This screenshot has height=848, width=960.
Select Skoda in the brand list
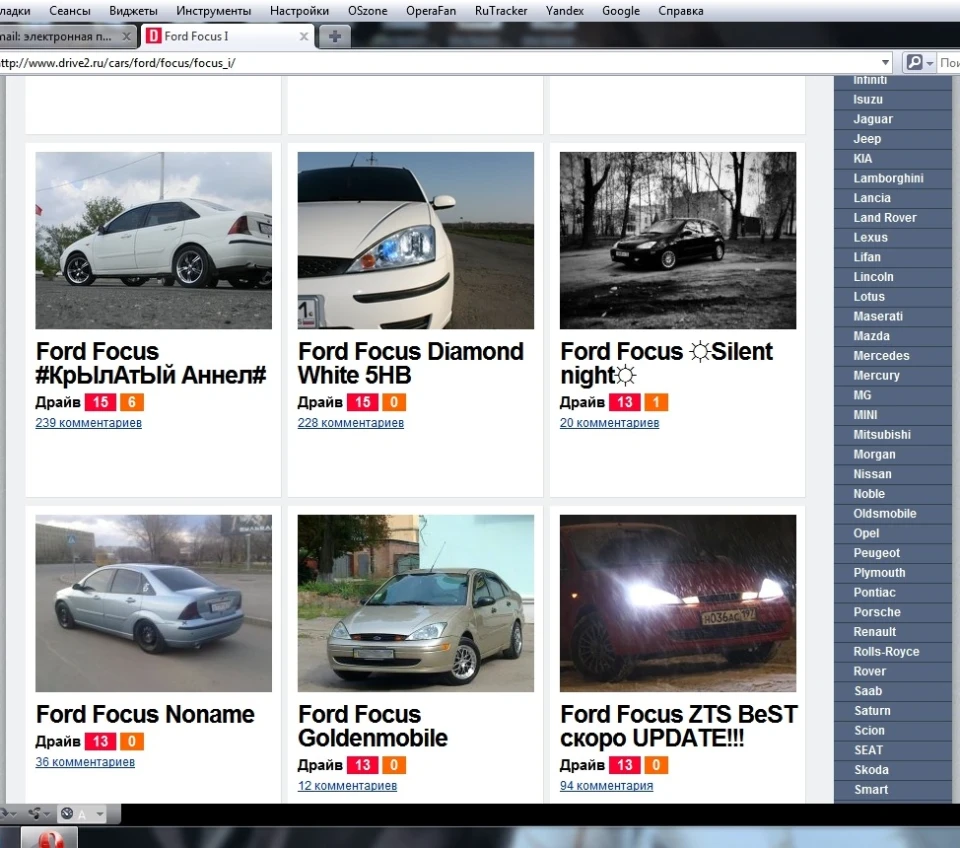[893, 770]
